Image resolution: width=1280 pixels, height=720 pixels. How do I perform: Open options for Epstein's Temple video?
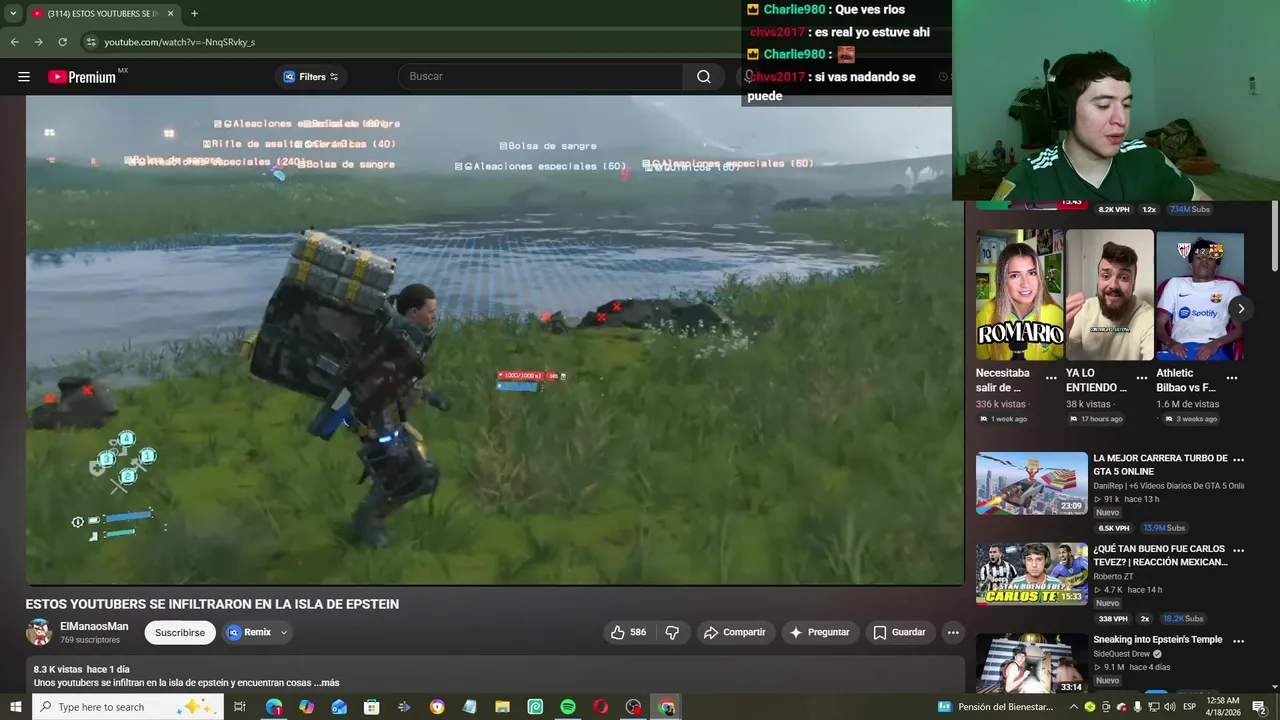(x=1238, y=641)
